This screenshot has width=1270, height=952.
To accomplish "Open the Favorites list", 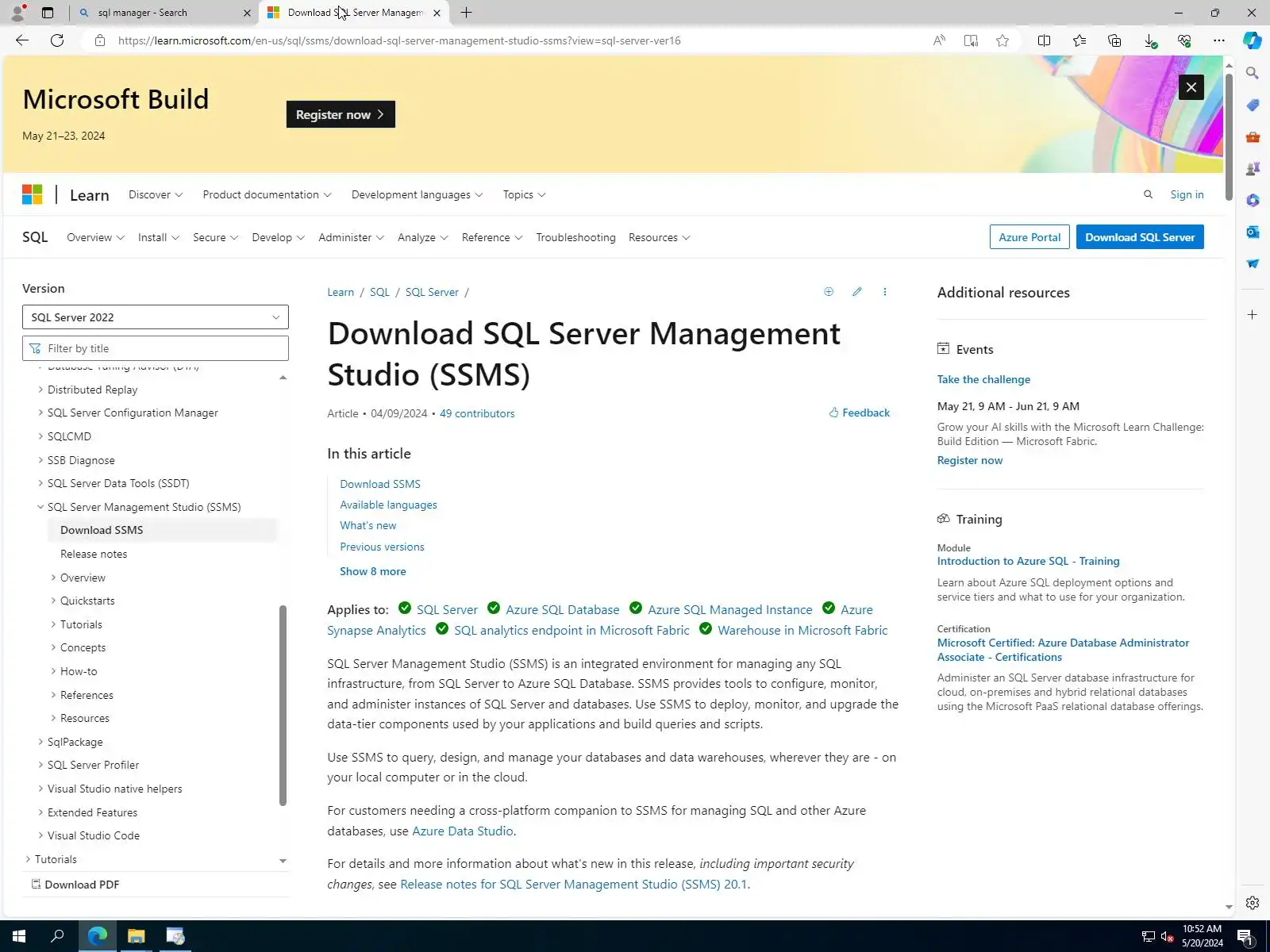I will (1079, 40).
